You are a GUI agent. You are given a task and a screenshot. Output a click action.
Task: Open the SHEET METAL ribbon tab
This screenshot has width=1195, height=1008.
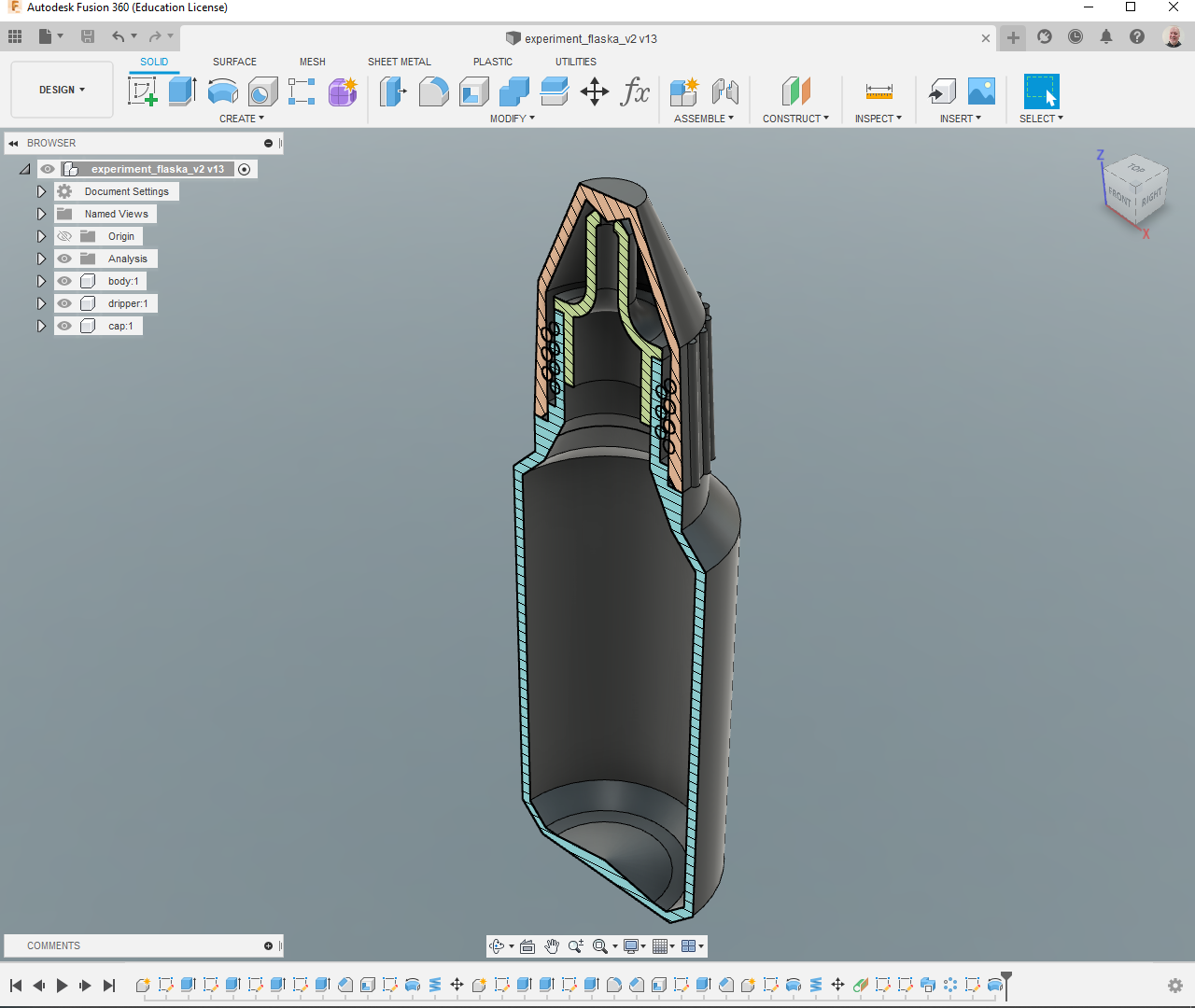pos(399,62)
